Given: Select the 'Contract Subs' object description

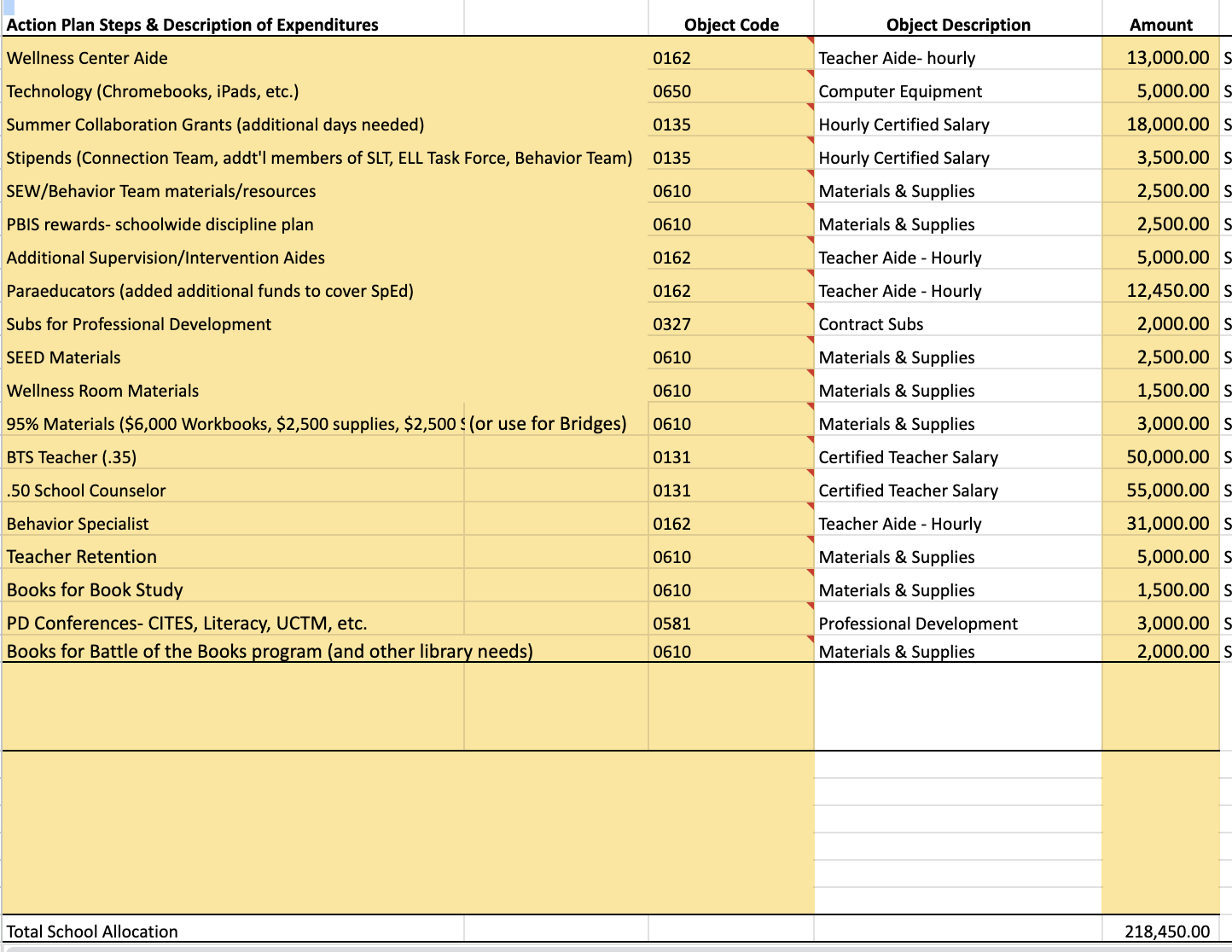Looking at the screenshot, I should pos(871,324).
